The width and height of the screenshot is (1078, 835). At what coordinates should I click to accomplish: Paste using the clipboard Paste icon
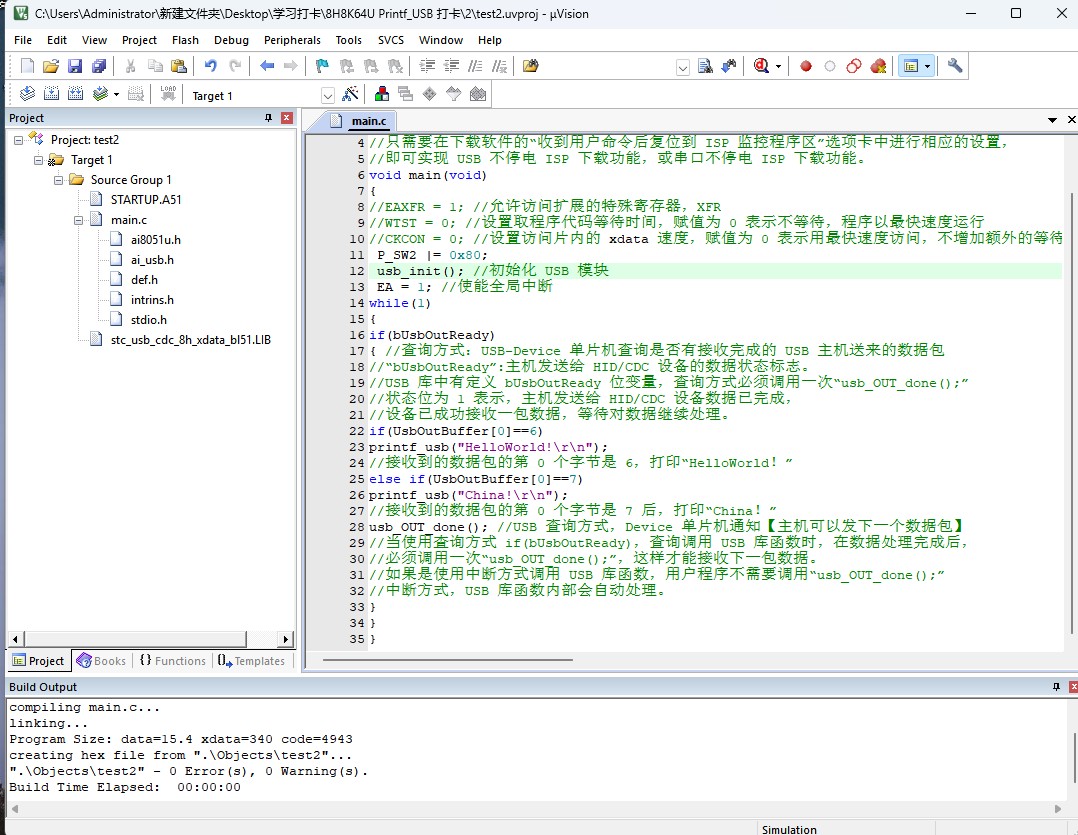pyautogui.click(x=179, y=66)
